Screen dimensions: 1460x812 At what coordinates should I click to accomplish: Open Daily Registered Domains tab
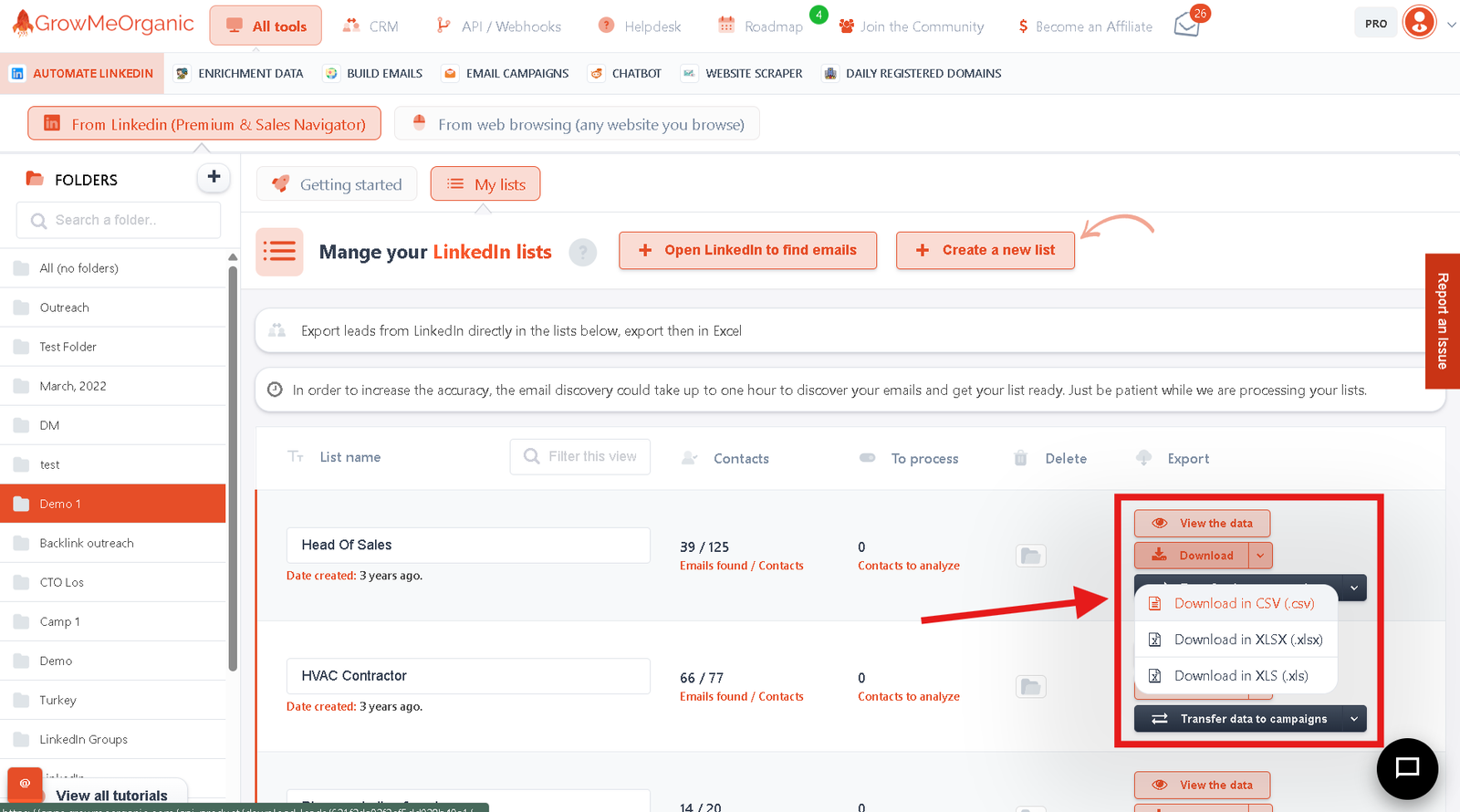tap(912, 73)
